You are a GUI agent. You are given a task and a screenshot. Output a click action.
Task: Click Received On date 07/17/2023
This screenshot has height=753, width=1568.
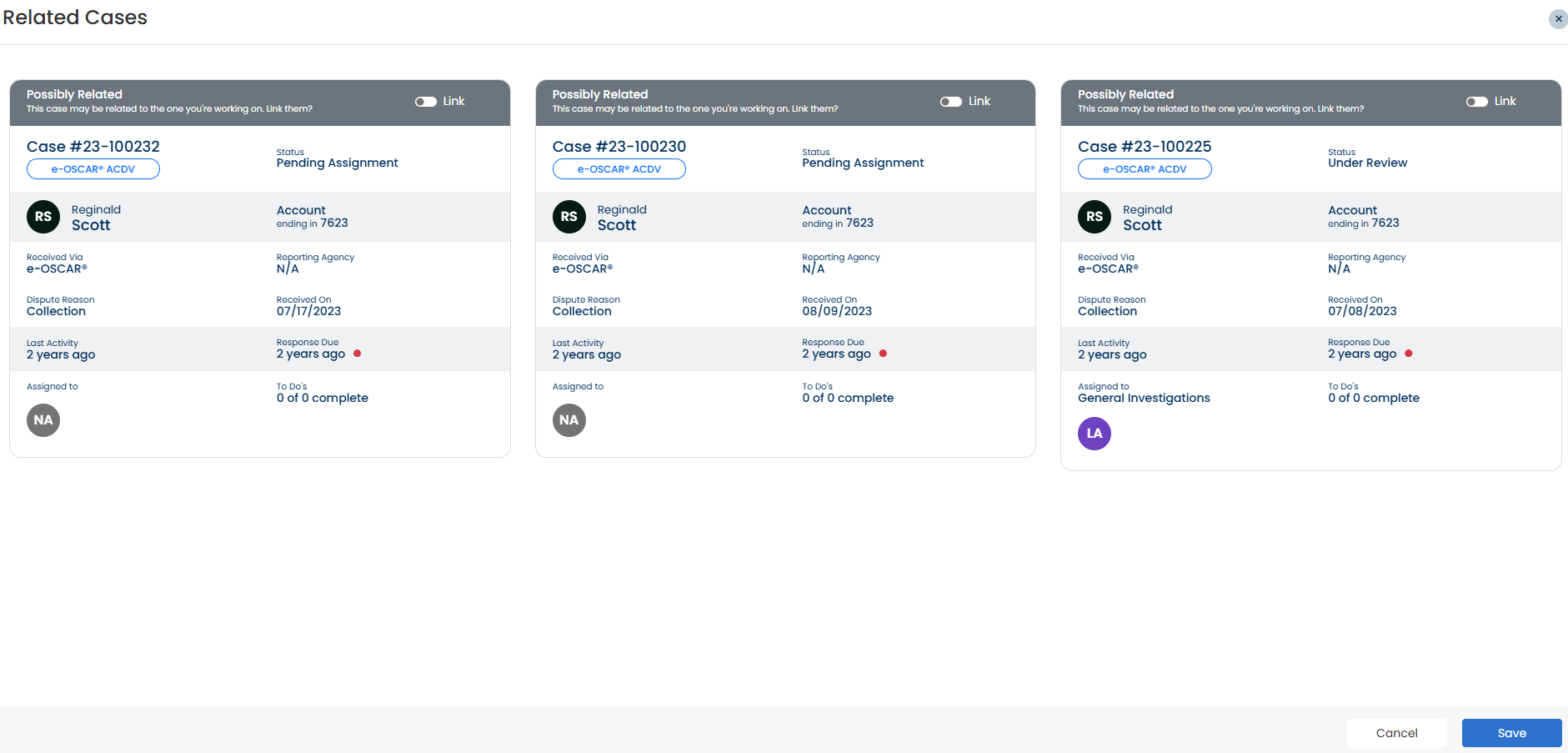point(308,312)
